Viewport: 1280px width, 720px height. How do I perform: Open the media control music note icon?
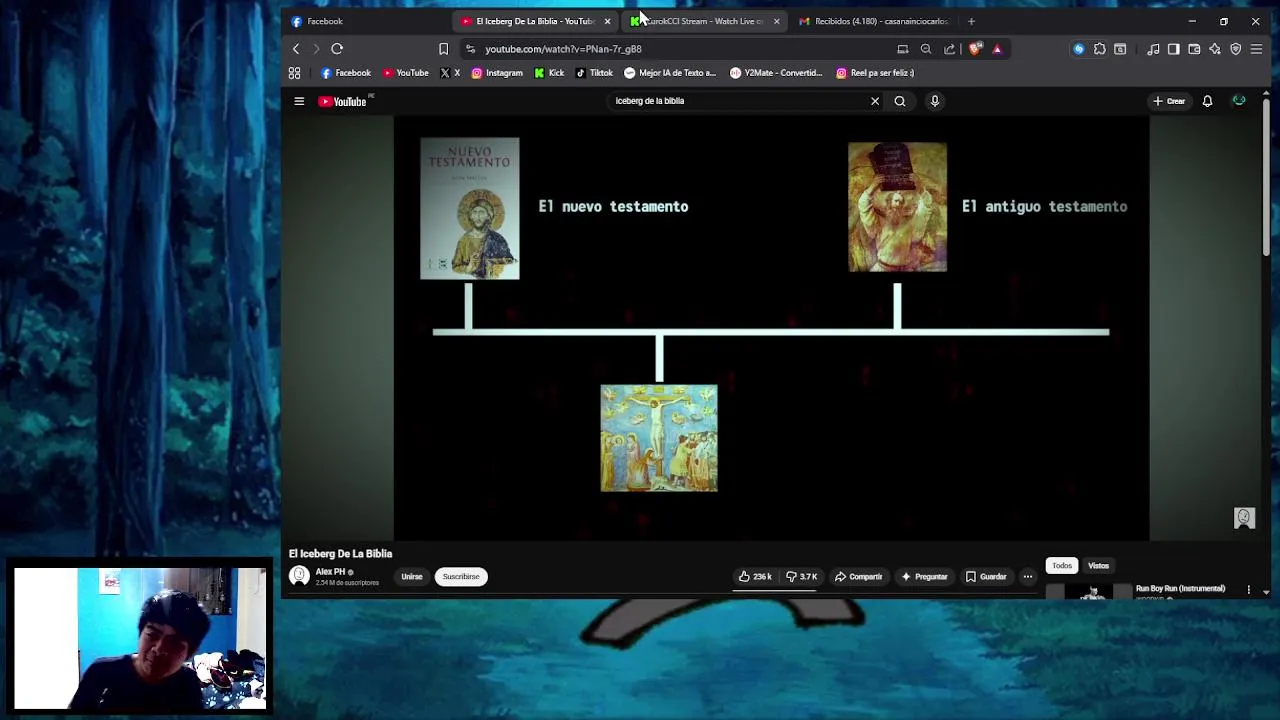pyautogui.click(x=1153, y=49)
